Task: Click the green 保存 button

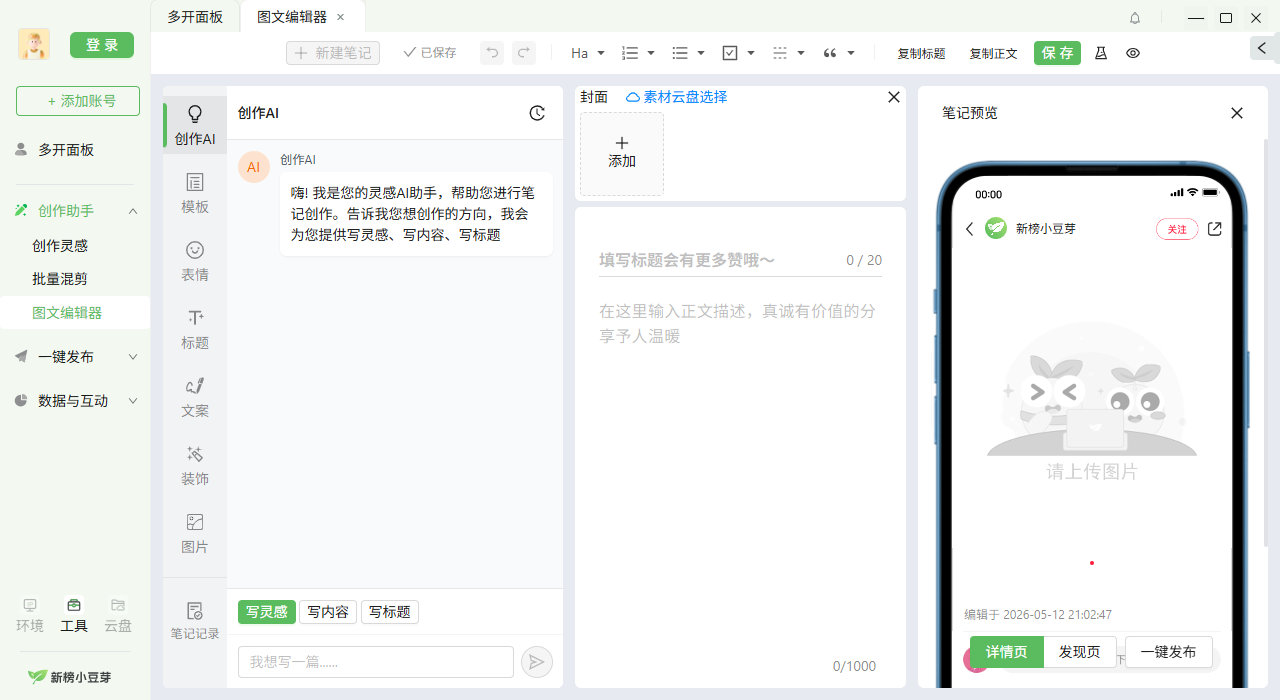Action: pos(1057,53)
